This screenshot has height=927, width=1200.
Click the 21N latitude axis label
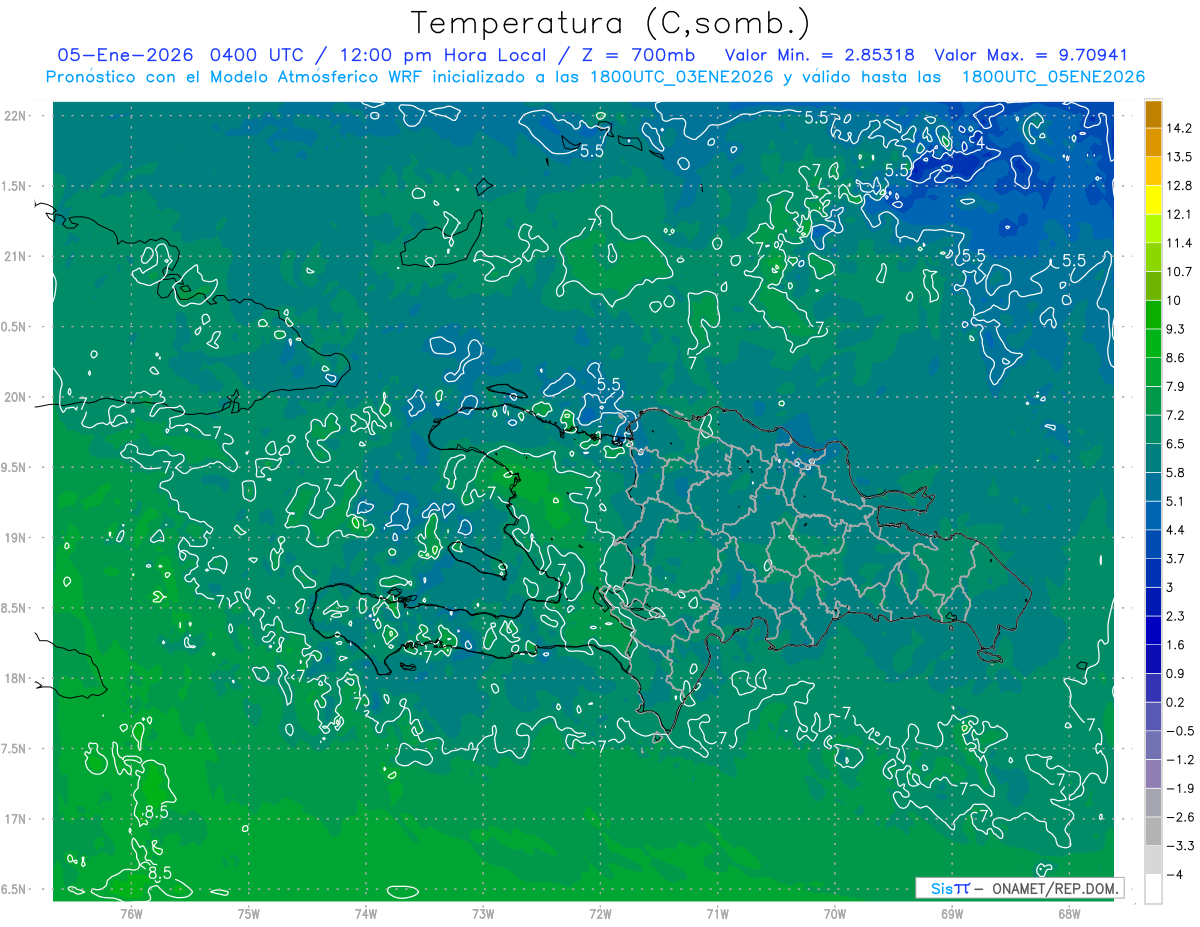(x=16, y=256)
